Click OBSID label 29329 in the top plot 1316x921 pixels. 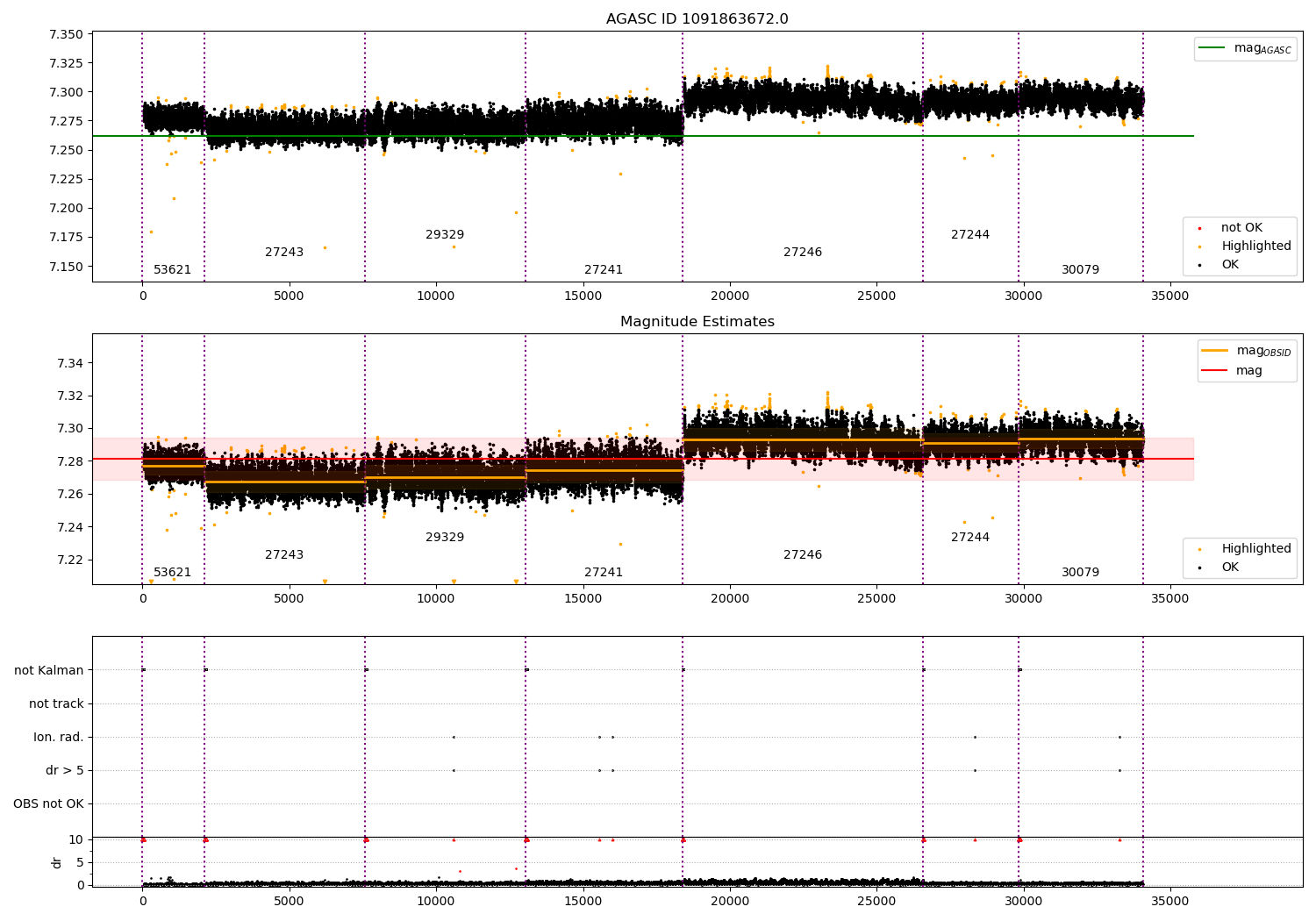click(445, 234)
